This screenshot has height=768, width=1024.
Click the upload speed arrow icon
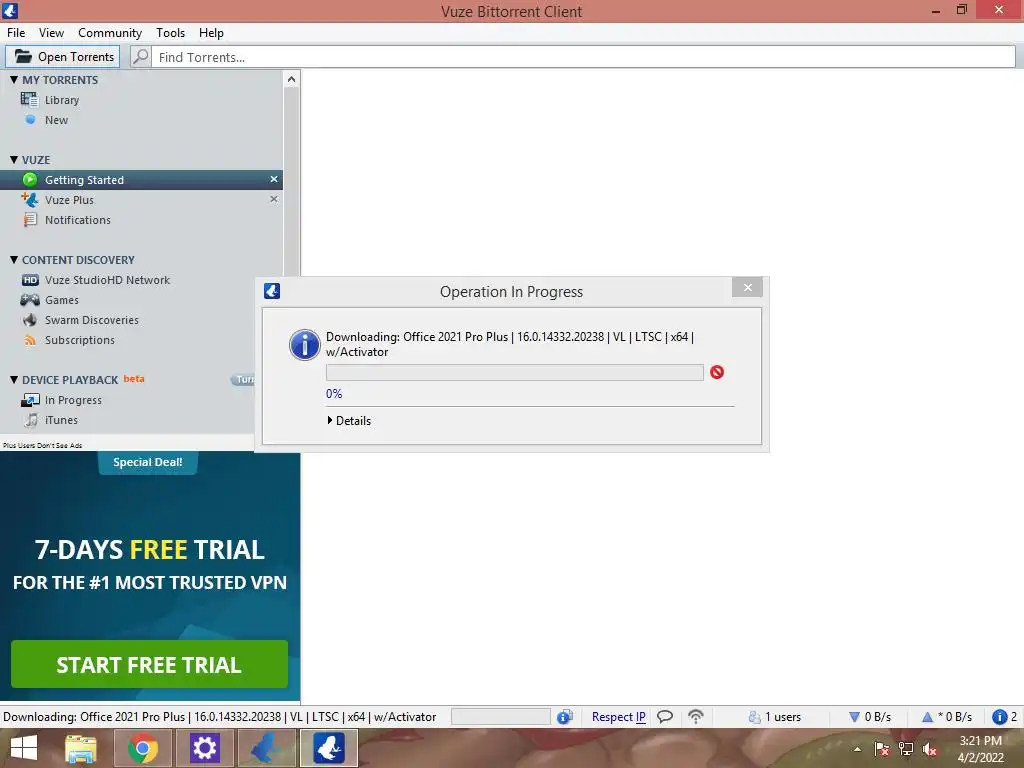click(x=927, y=717)
